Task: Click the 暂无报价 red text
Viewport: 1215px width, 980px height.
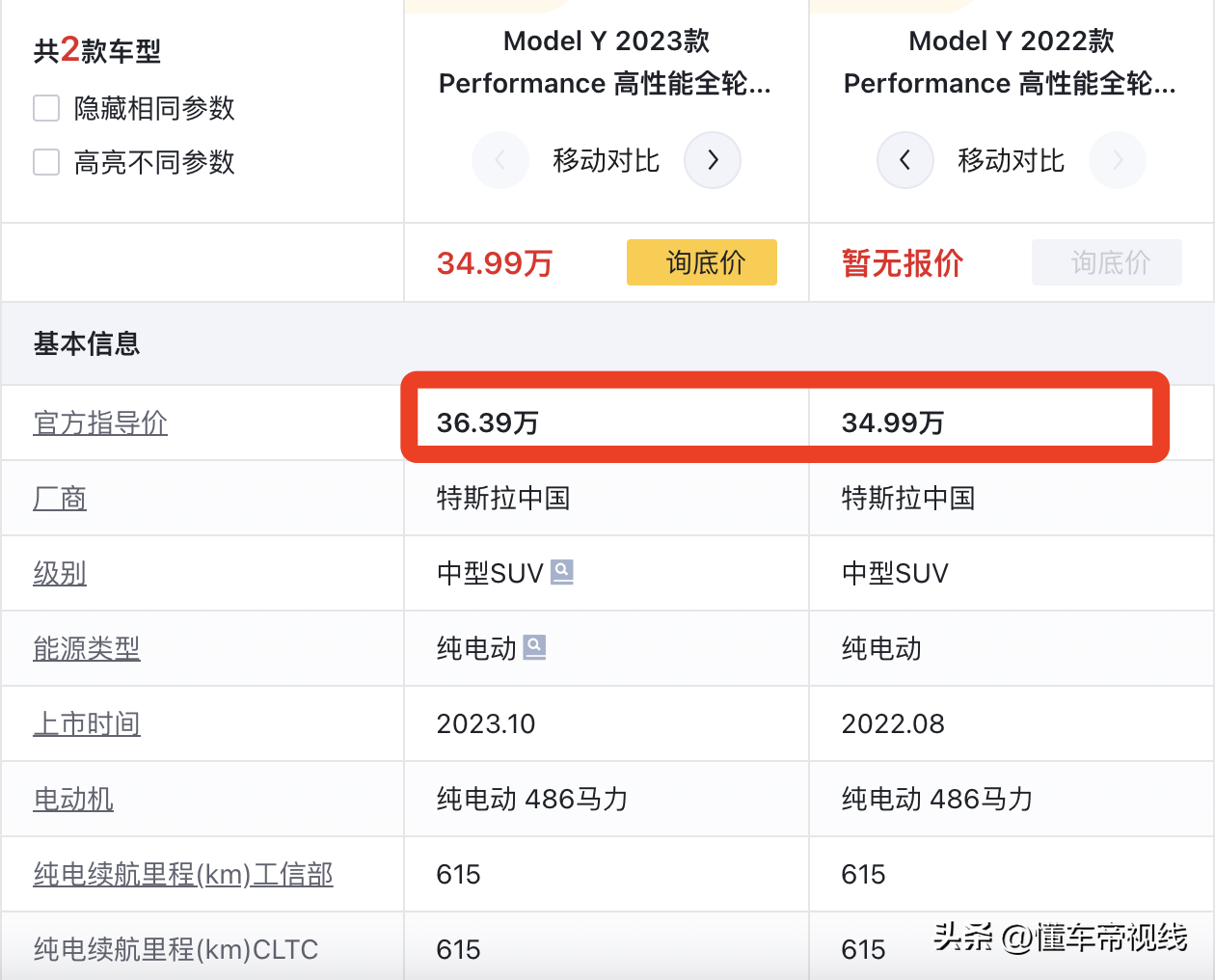Action: [903, 262]
